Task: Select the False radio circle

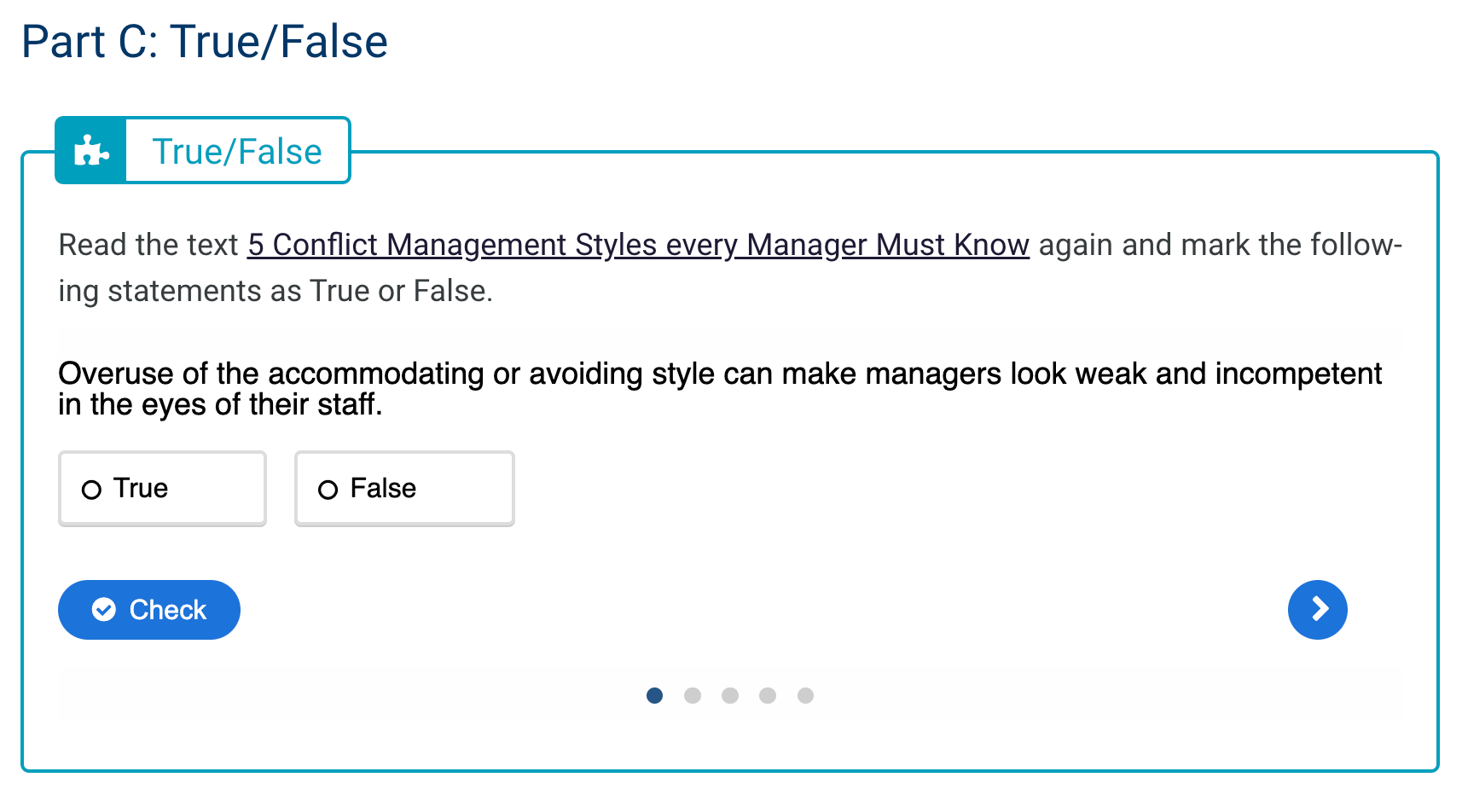Action: click(328, 490)
